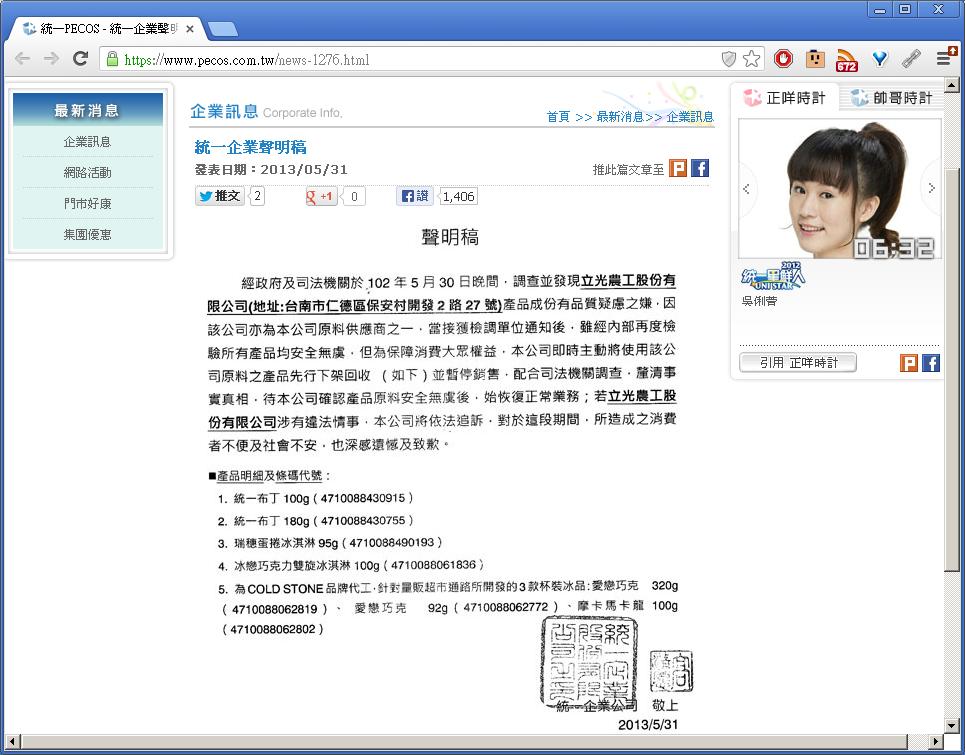Click 最新消息 breadcrumb link
Screen dimensions: 965x755
point(620,117)
